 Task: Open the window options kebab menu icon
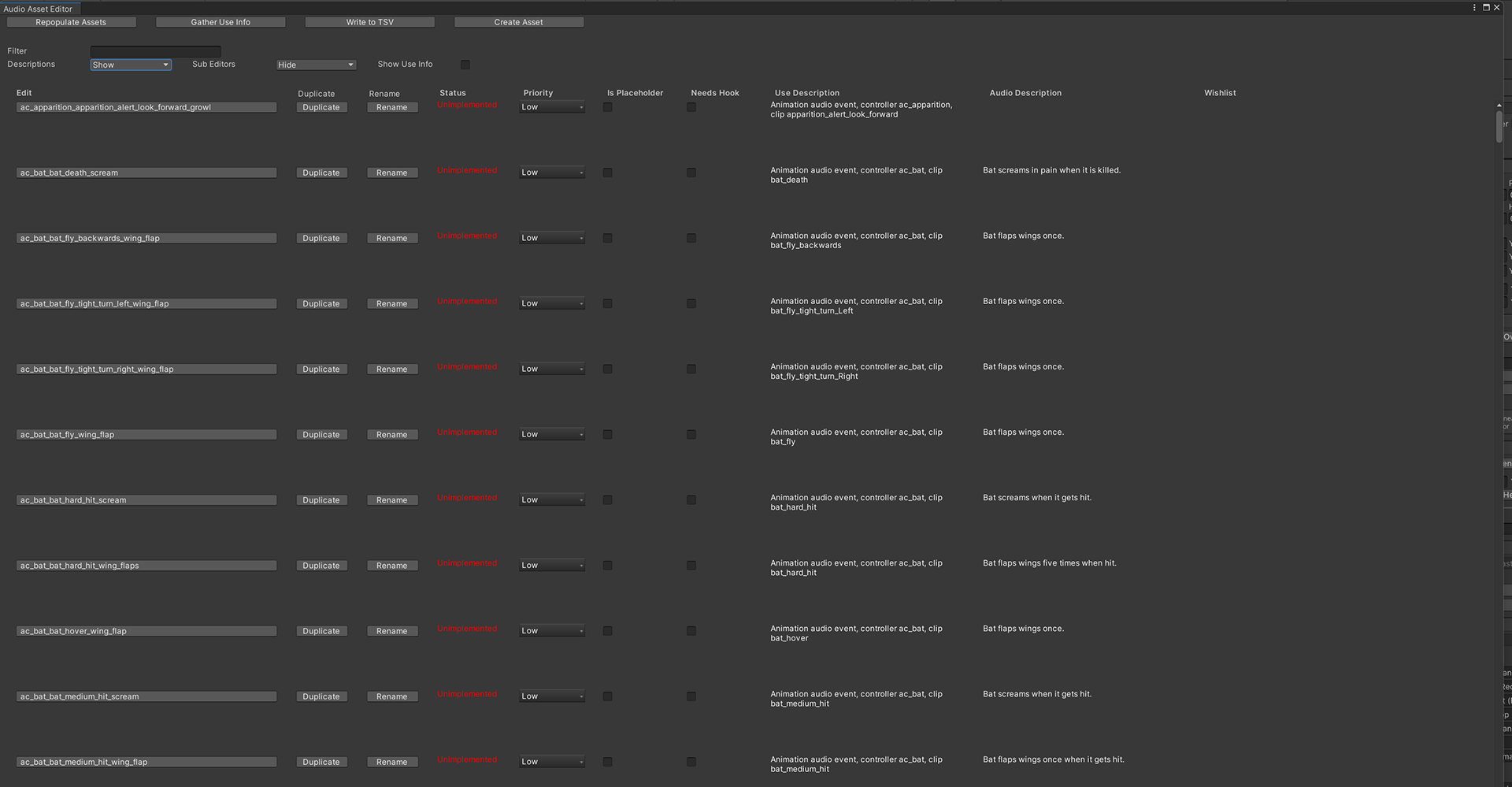tap(1474, 8)
